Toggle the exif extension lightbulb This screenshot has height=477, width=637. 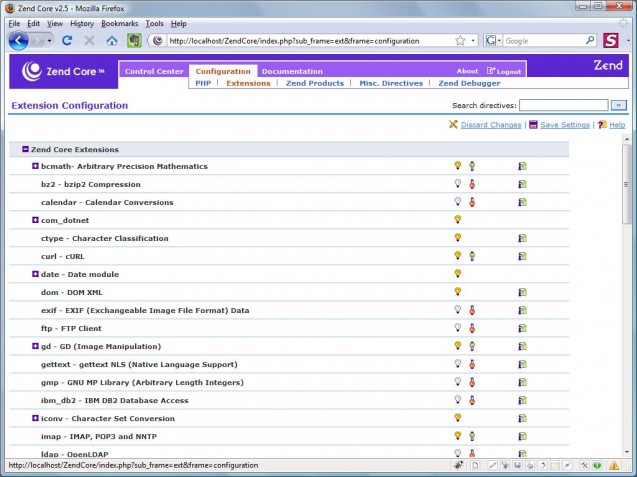(x=457, y=309)
